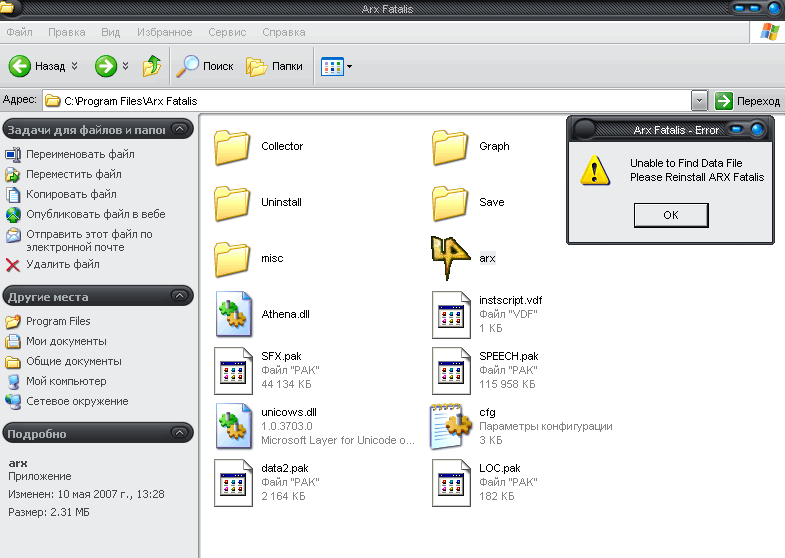Open Мои документы link
785x558 pixels.
[x=66, y=341]
